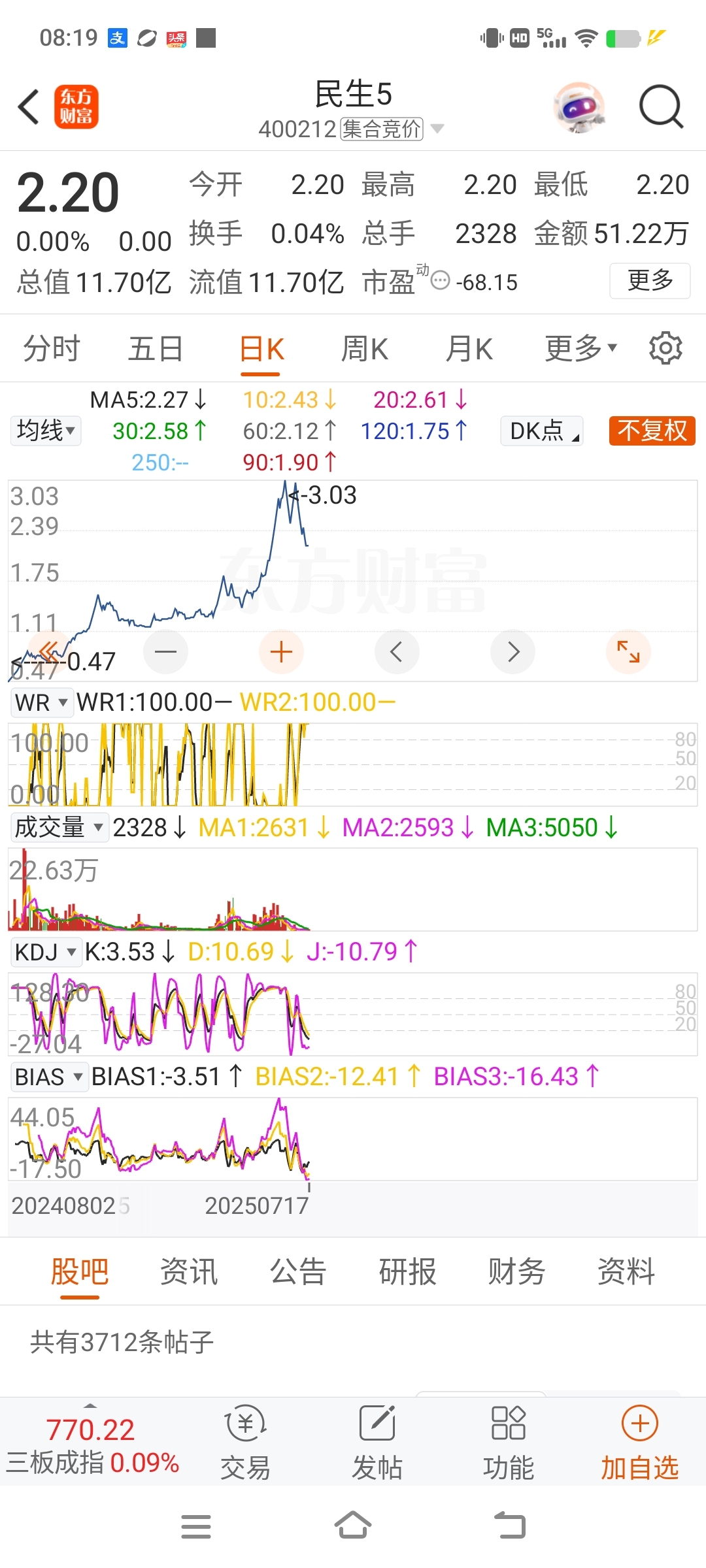This screenshot has height=1568, width=706.
Task: Open the 均线 indicator dropdown
Action: [46, 431]
